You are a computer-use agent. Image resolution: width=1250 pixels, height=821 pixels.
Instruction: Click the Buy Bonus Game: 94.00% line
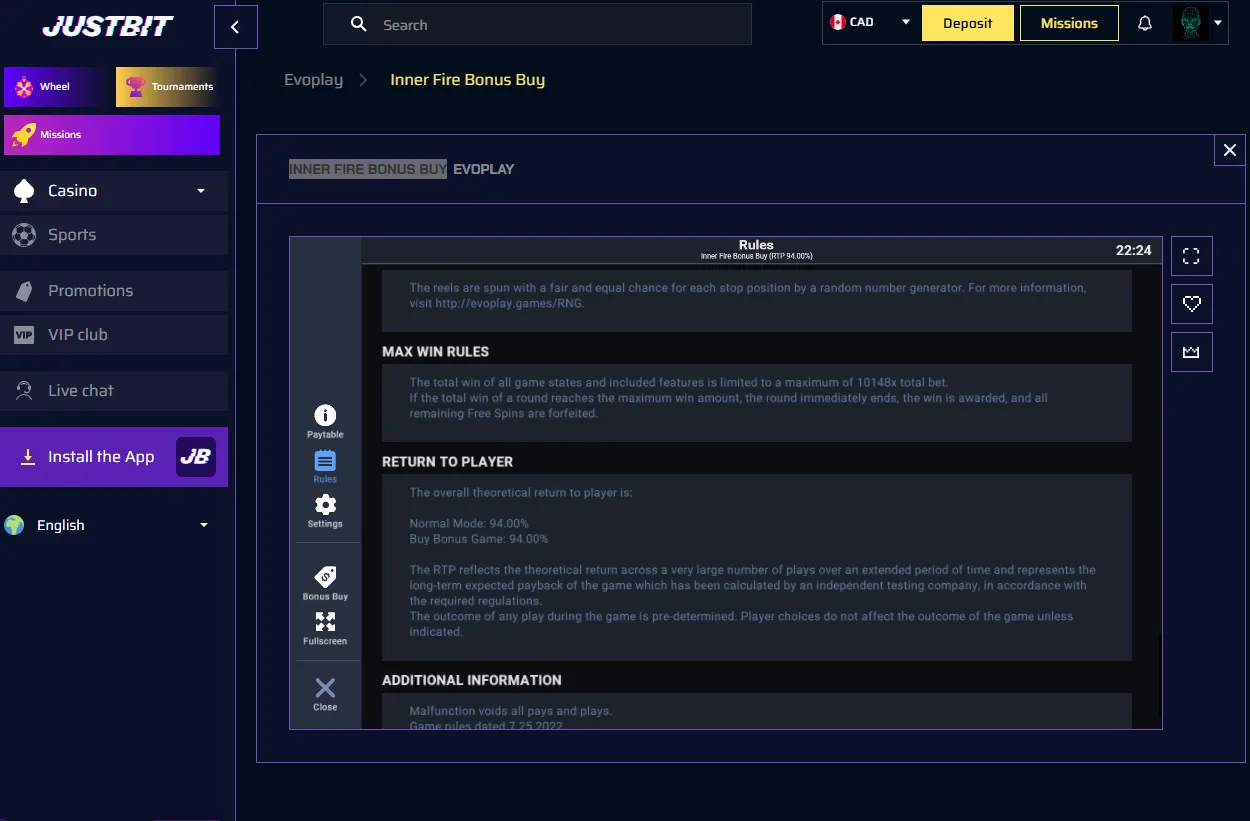coord(479,539)
